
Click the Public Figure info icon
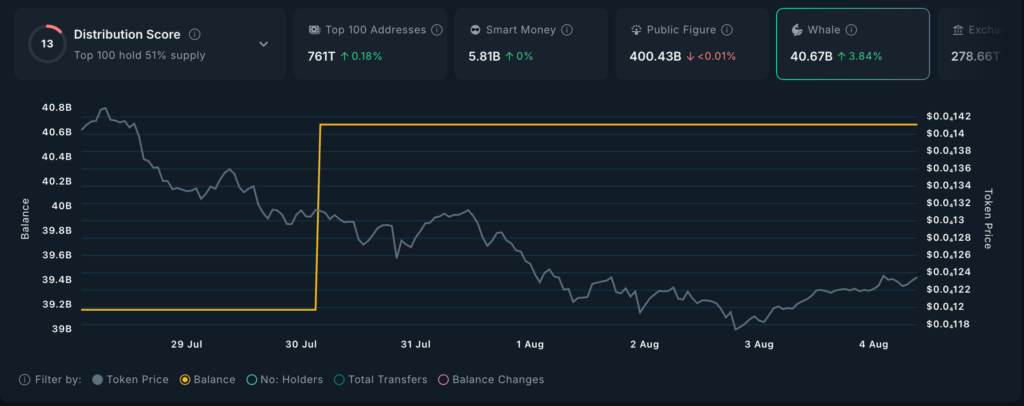click(x=727, y=30)
